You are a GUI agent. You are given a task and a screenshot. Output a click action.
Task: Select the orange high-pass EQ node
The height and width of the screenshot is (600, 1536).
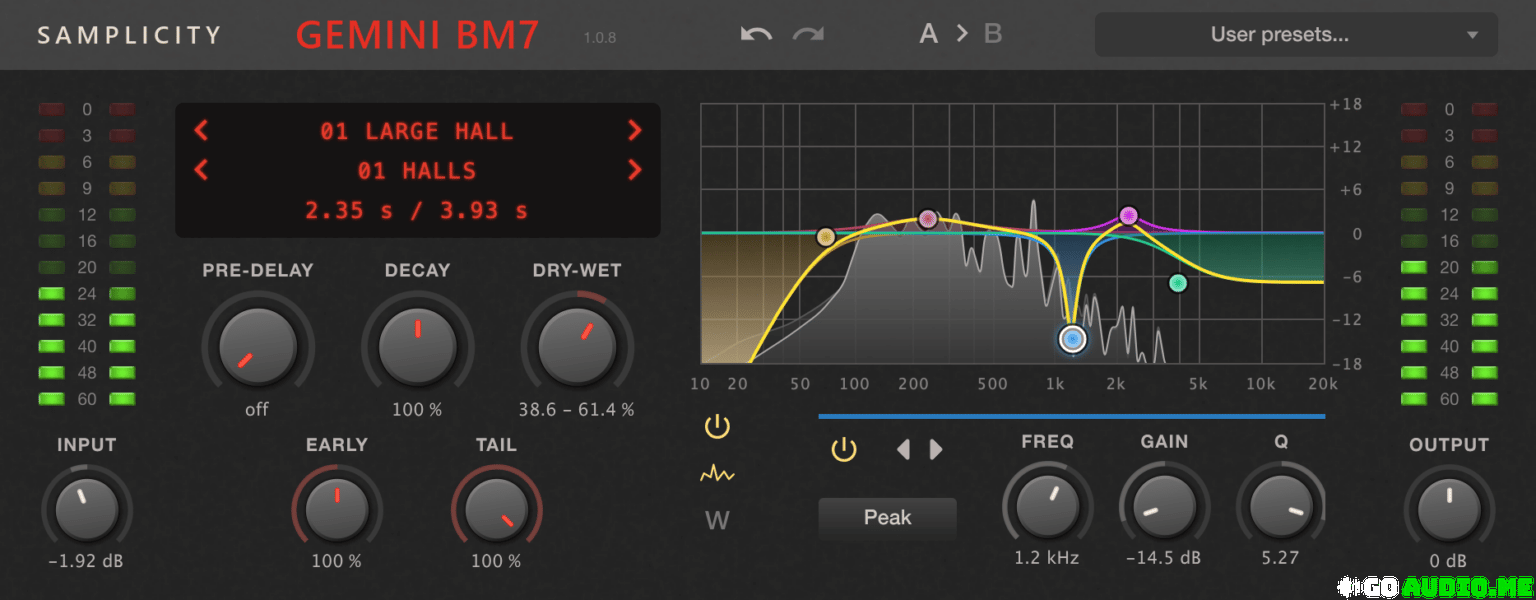point(826,237)
